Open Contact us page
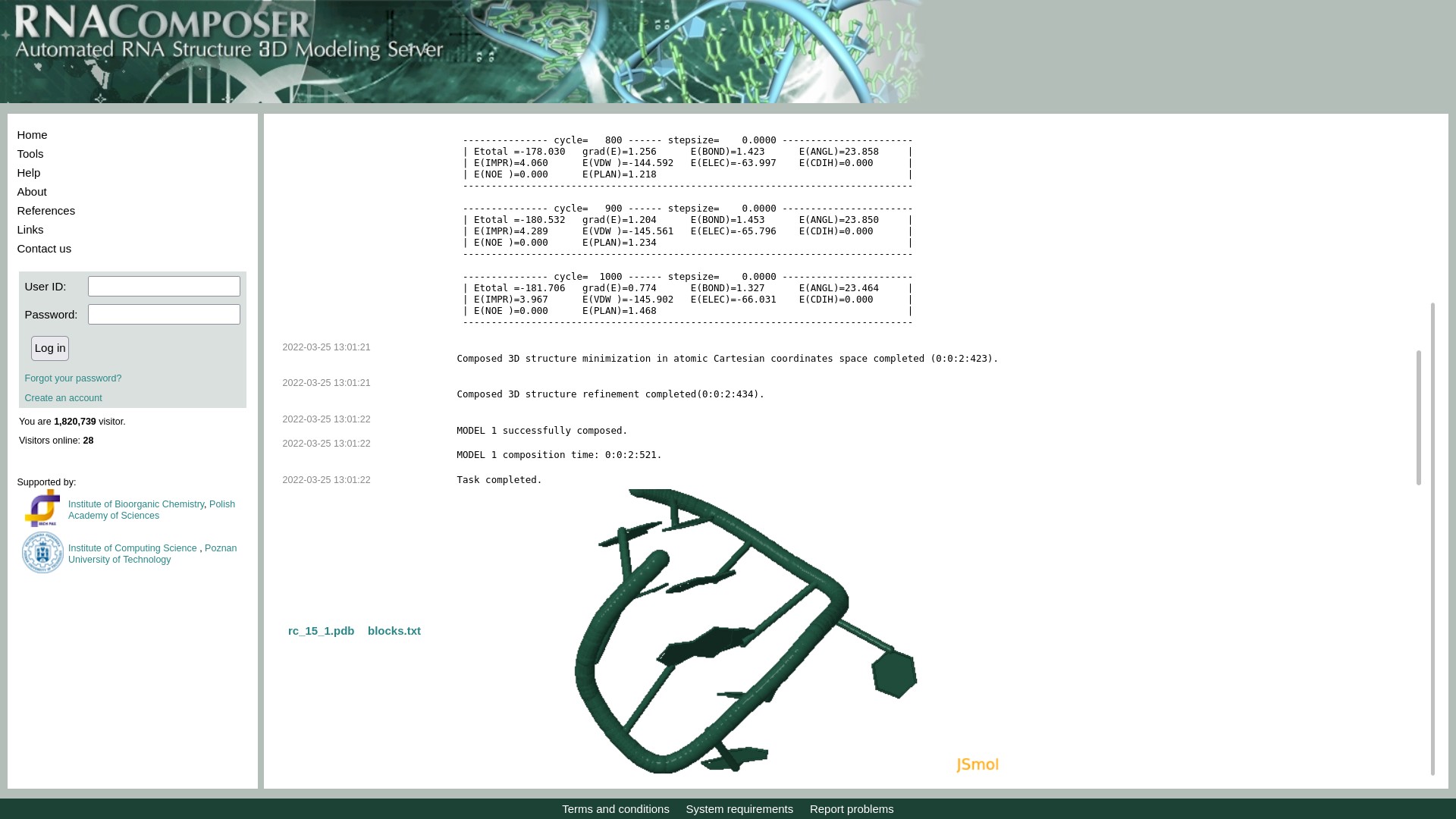 point(44,249)
